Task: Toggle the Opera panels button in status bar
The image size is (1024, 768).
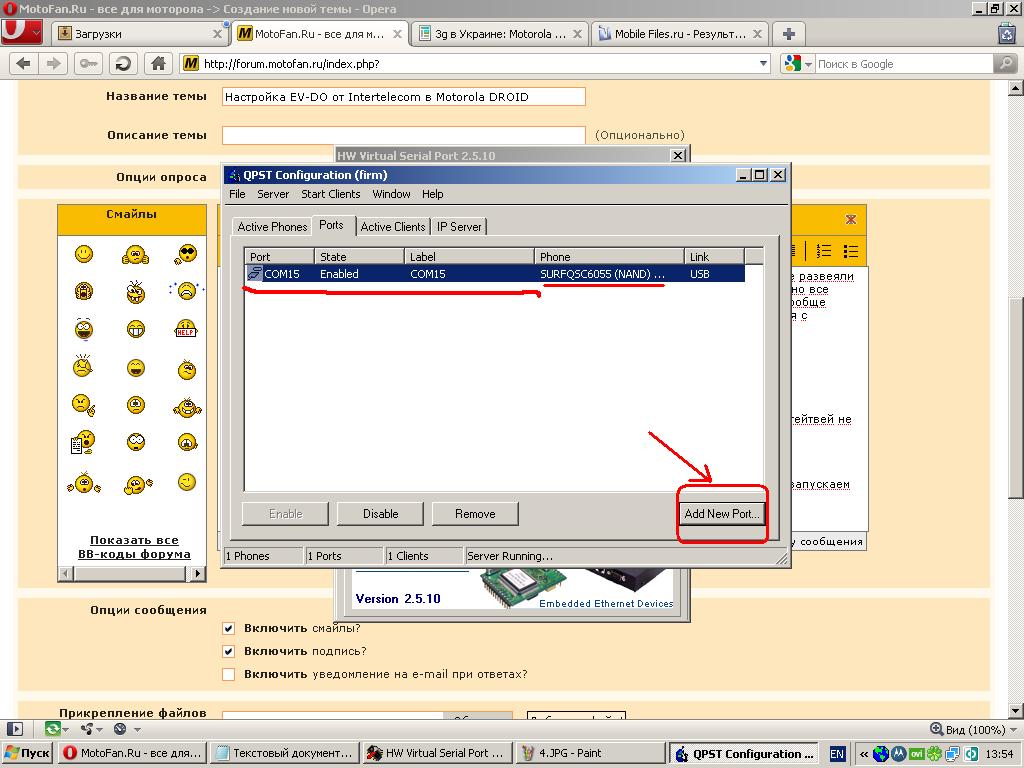Action: 14,729
